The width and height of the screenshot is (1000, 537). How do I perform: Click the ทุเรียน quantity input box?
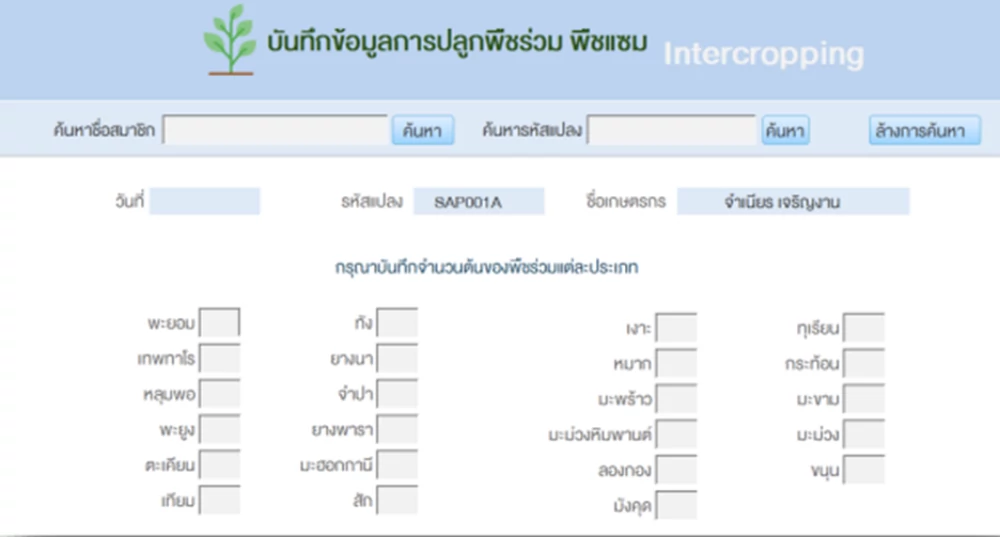[864, 328]
